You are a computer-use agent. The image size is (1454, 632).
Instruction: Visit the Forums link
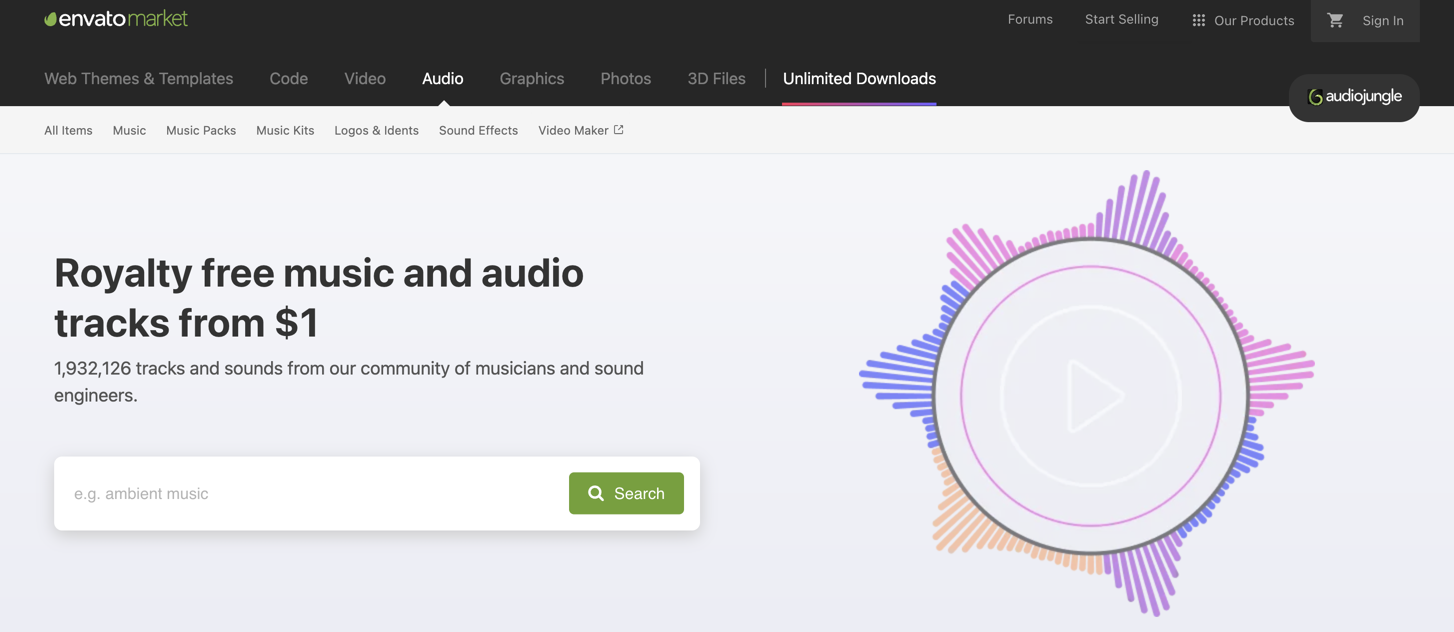[x=1029, y=20]
